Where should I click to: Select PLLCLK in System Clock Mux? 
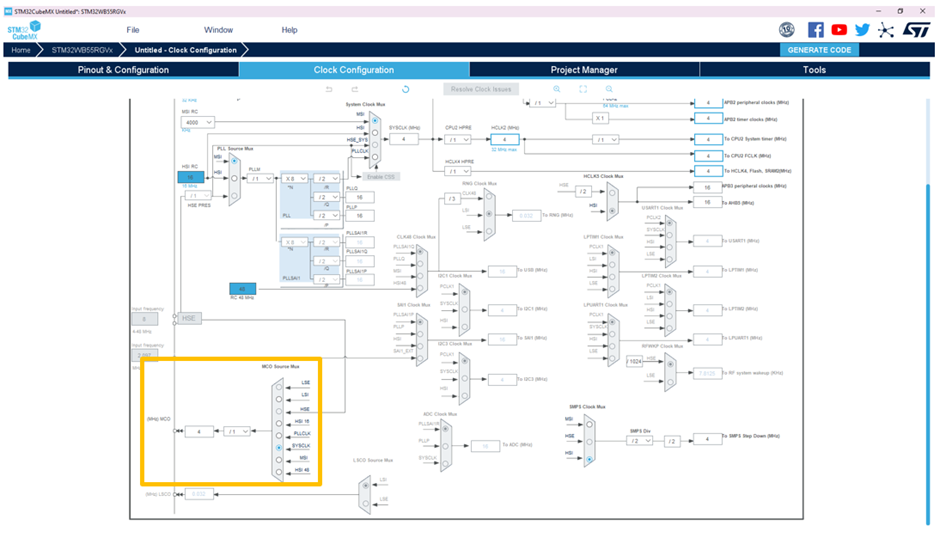coord(375,157)
